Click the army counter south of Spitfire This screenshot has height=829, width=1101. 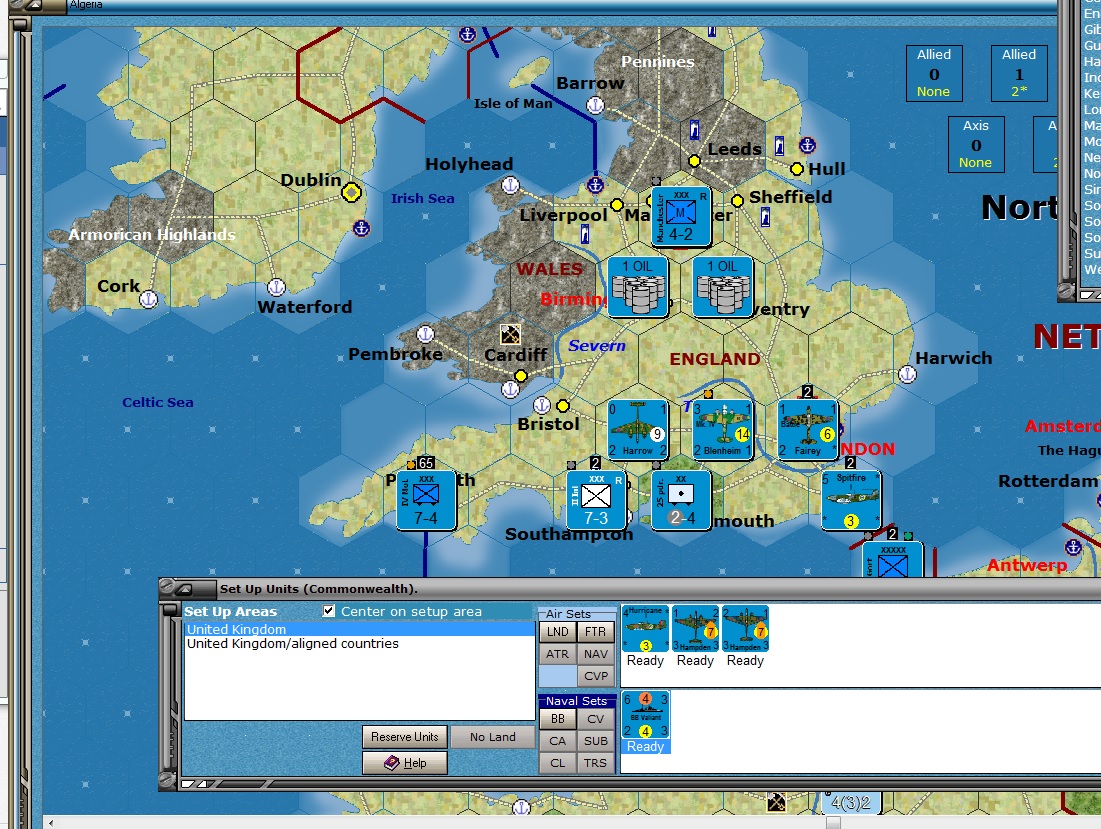tap(893, 559)
